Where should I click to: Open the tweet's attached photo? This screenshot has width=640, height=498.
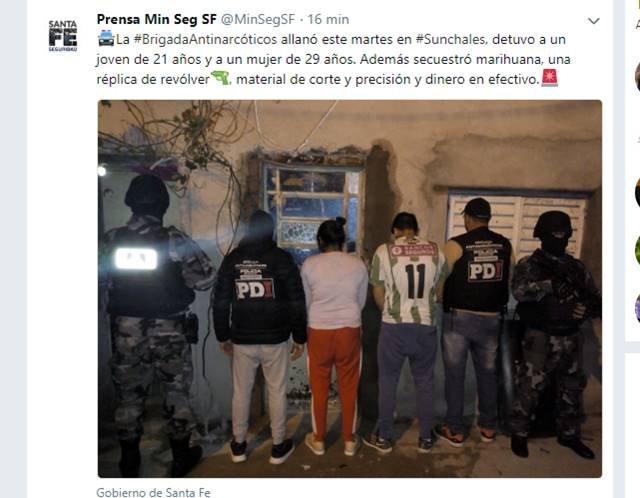click(350, 289)
